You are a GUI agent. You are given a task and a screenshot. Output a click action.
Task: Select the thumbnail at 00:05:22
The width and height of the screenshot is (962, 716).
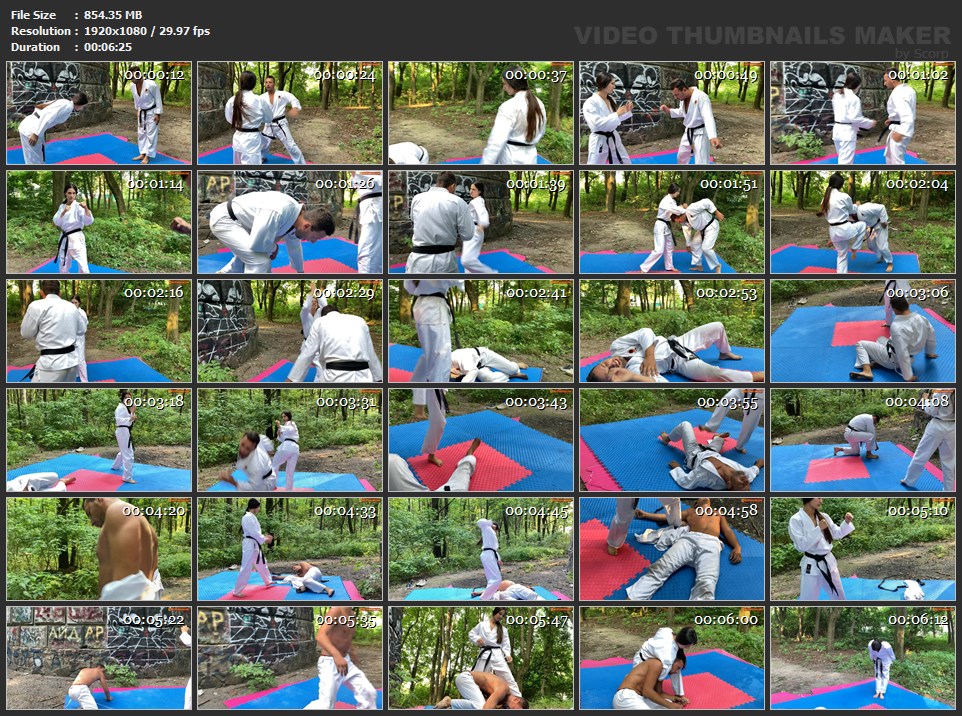[99, 658]
